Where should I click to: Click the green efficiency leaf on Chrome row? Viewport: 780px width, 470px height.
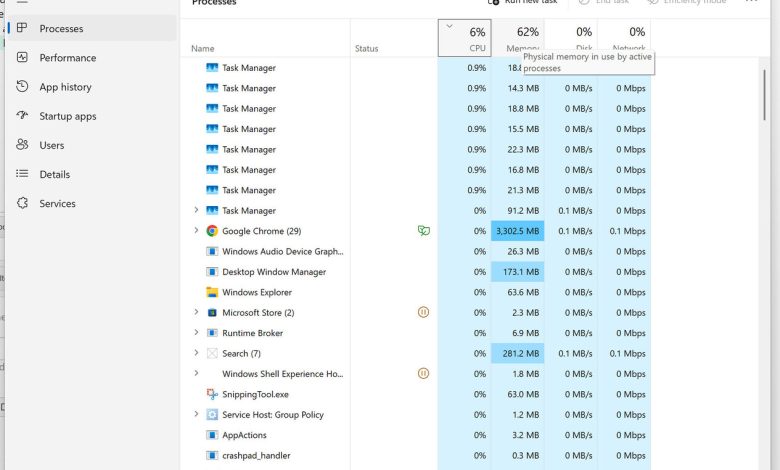424,231
